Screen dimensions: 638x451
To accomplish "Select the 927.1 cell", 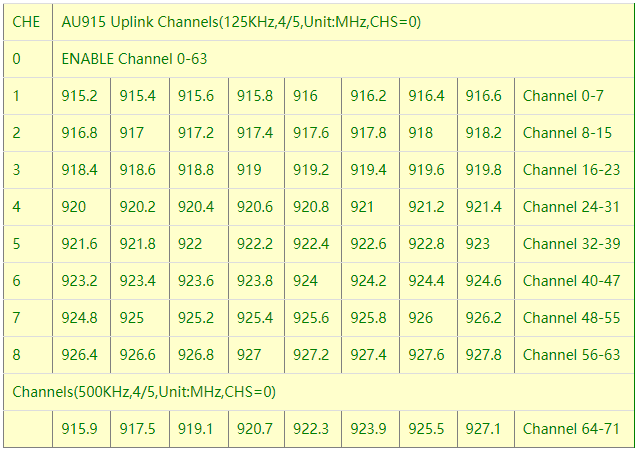I will (x=486, y=429).
